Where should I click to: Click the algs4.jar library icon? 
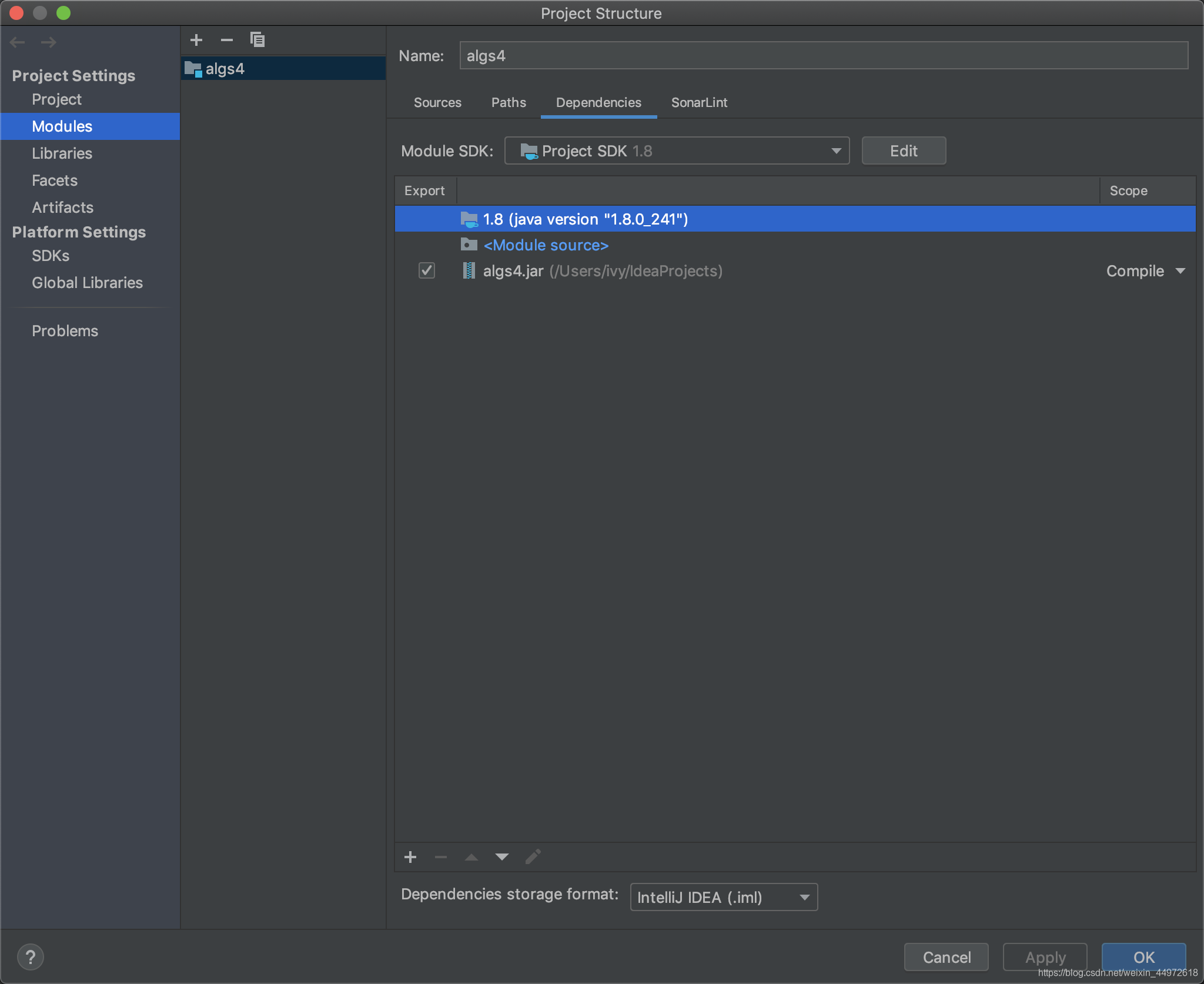[x=469, y=270]
